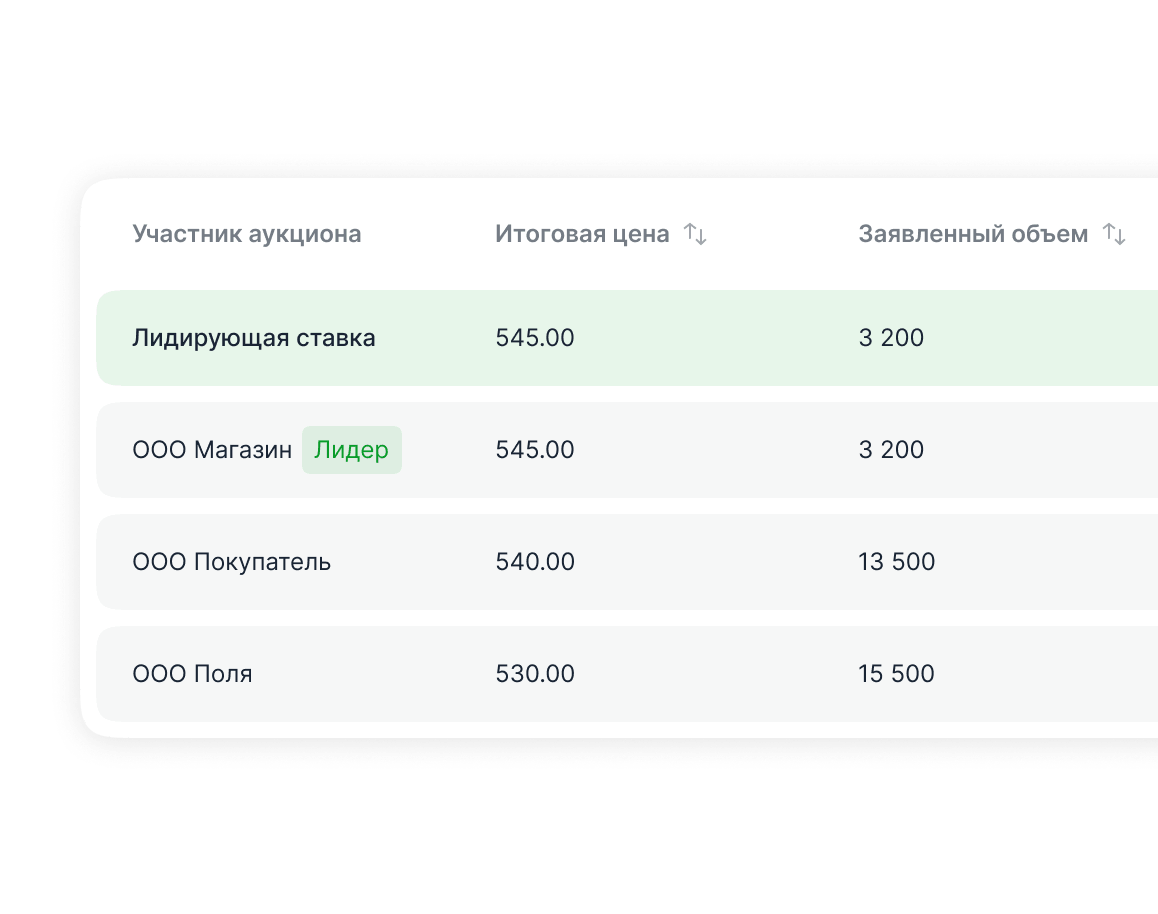Click the 15 500 volume cell
Image resolution: width=1158 pixels, height=914 pixels.
[896, 674]
